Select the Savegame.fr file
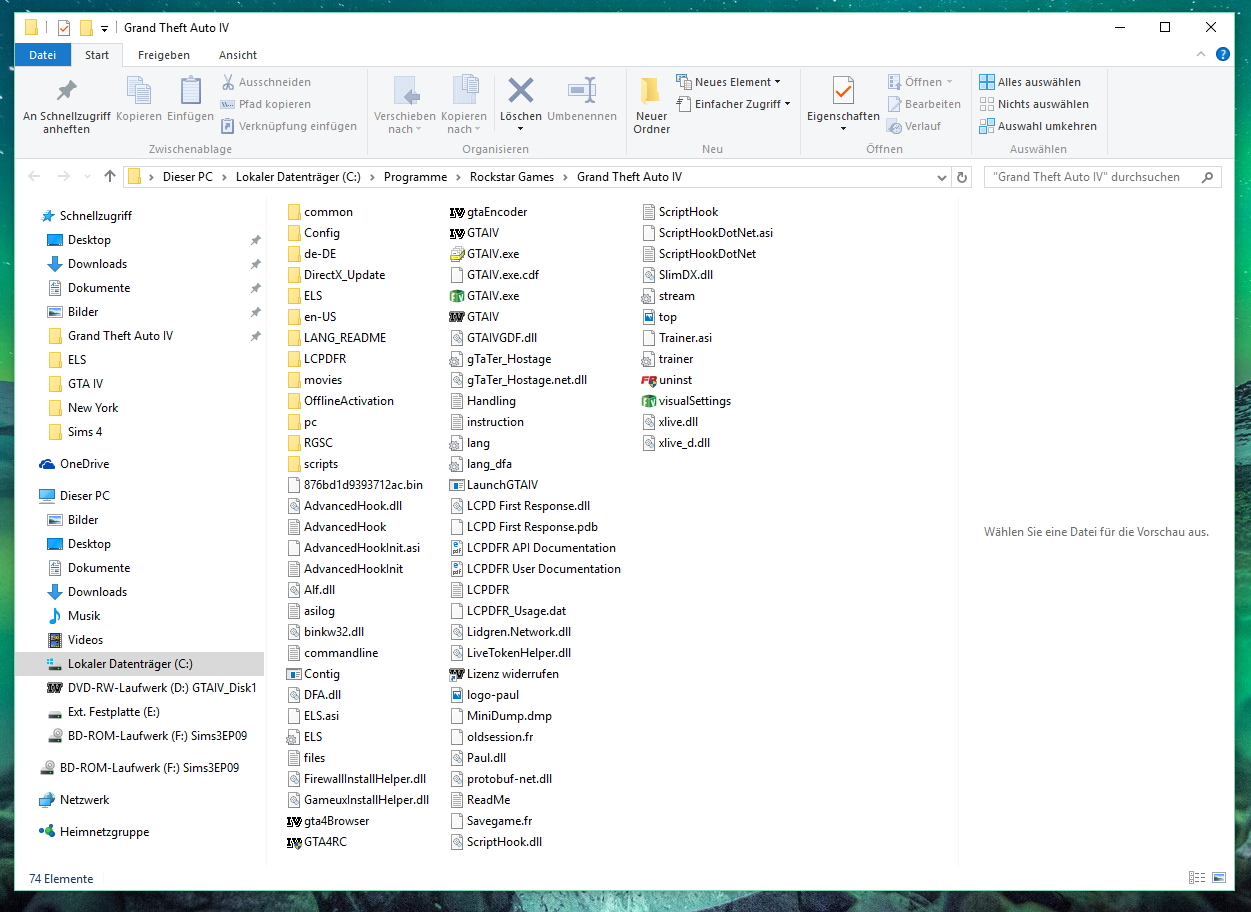Image resolution: width=1251 pixels, height=912 pixels. tap(491, 821)
